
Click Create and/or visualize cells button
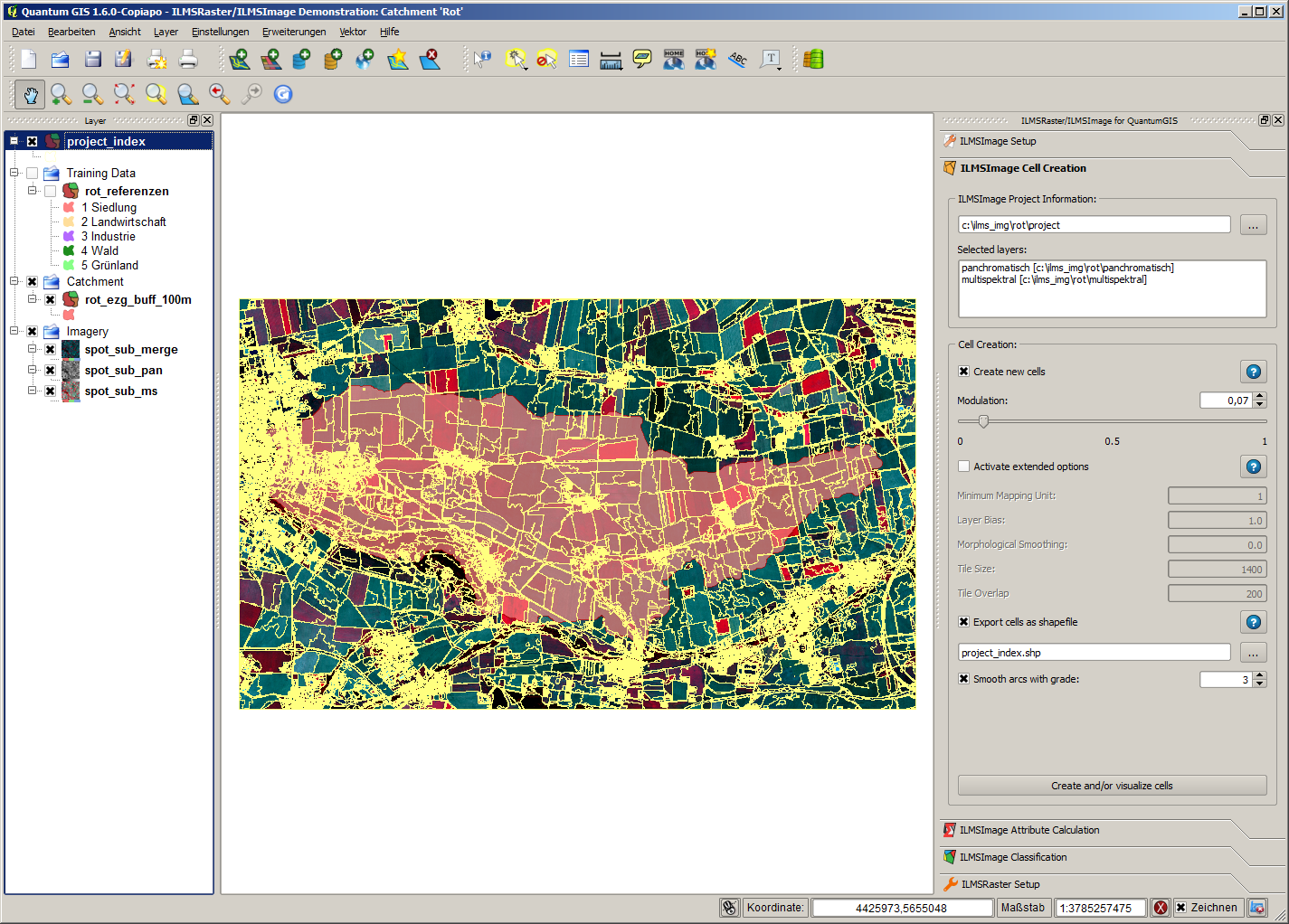[x=1112, y=786]
